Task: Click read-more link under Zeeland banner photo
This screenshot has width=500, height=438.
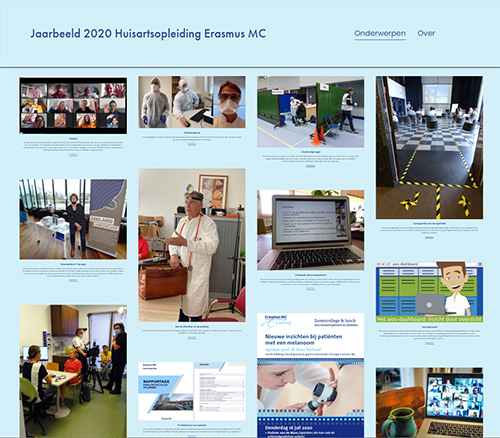Action: pyautogui.click(x=73, y=280)
